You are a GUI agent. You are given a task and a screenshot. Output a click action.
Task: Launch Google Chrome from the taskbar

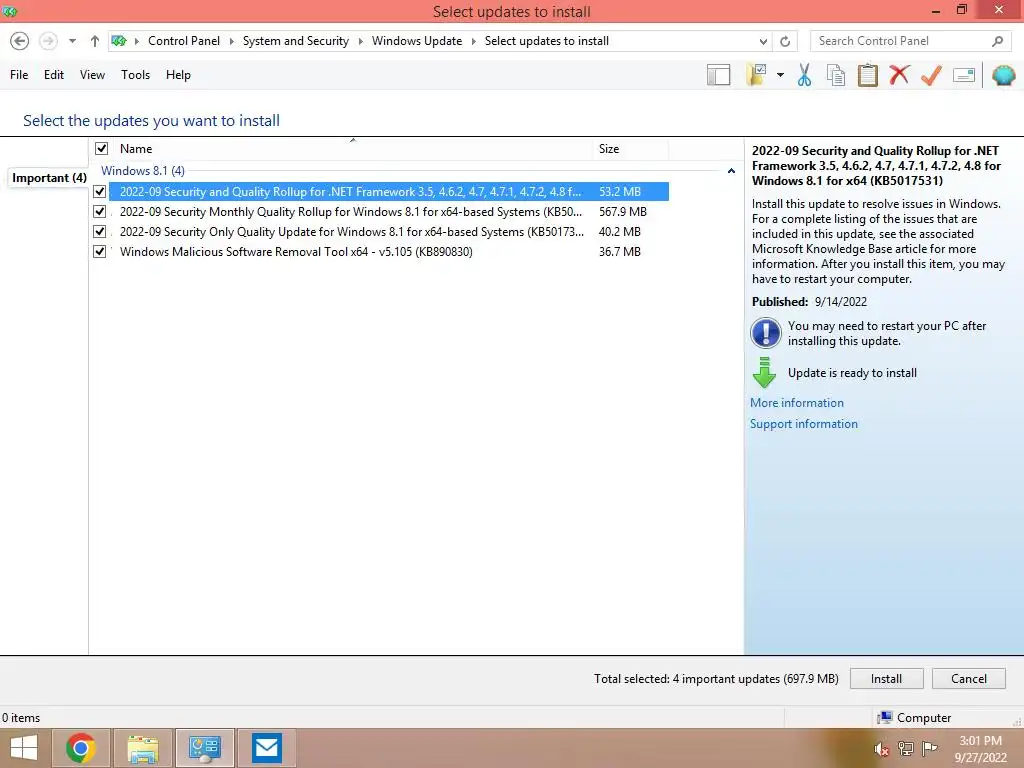(80, 748)
